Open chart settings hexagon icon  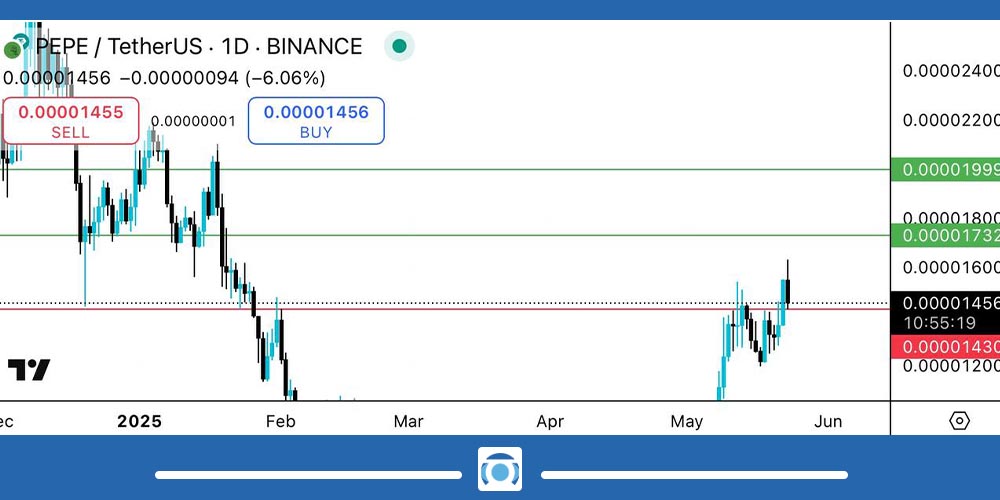coord(959,420)
